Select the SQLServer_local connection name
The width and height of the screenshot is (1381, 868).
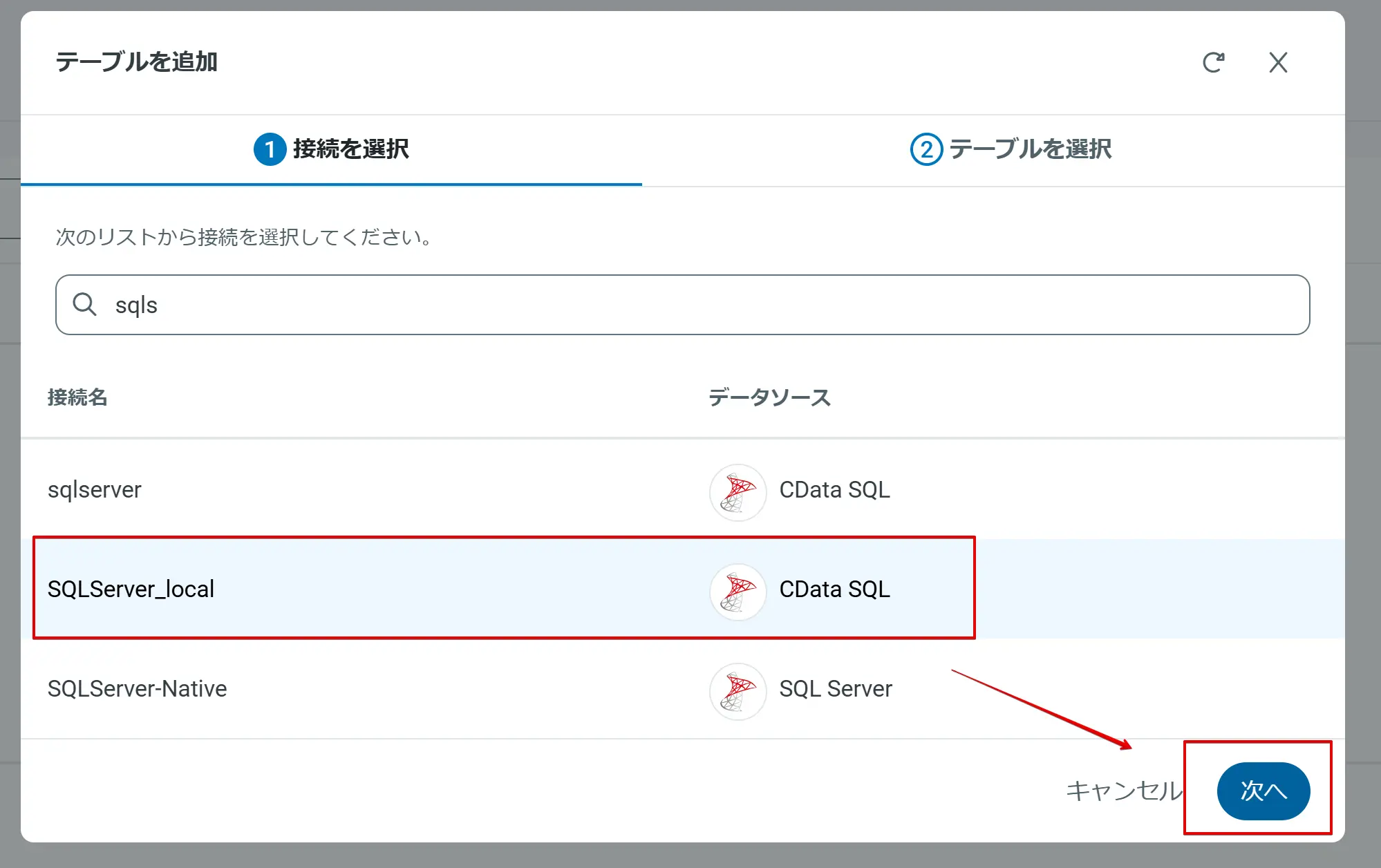(x=131, y=589)
